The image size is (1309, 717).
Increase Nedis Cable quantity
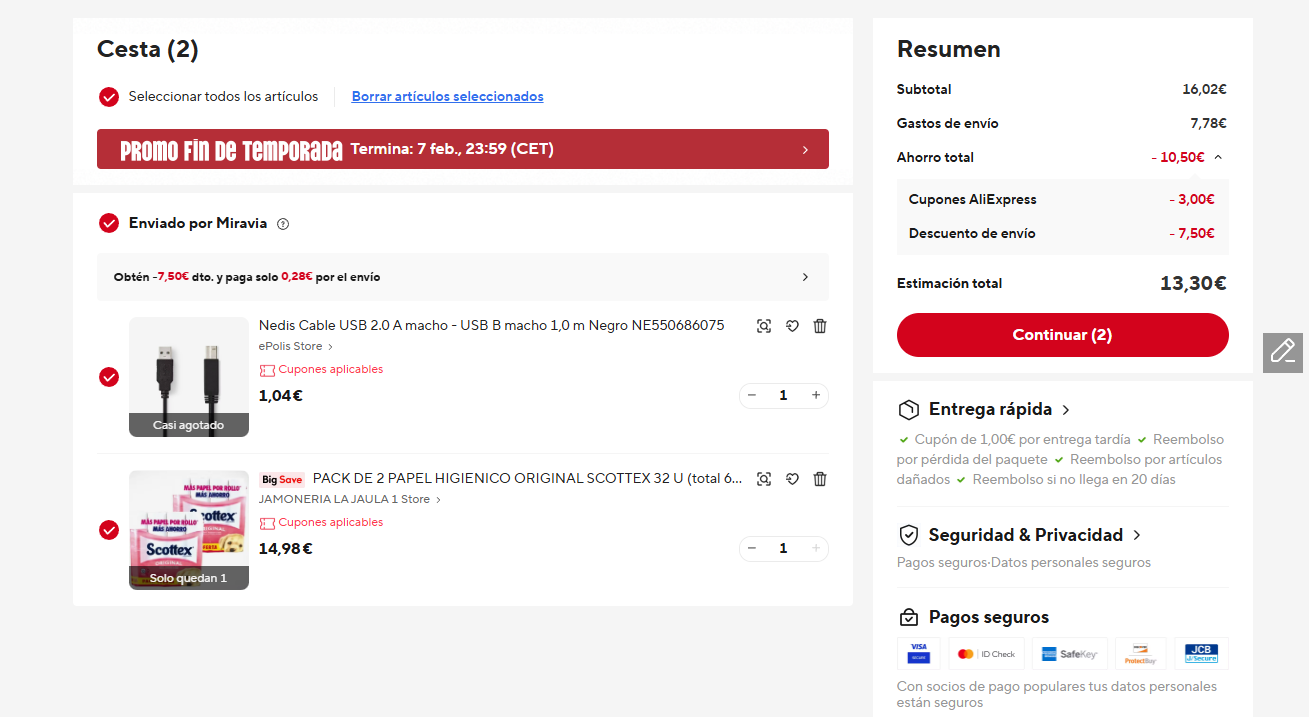tap(816, 395)
